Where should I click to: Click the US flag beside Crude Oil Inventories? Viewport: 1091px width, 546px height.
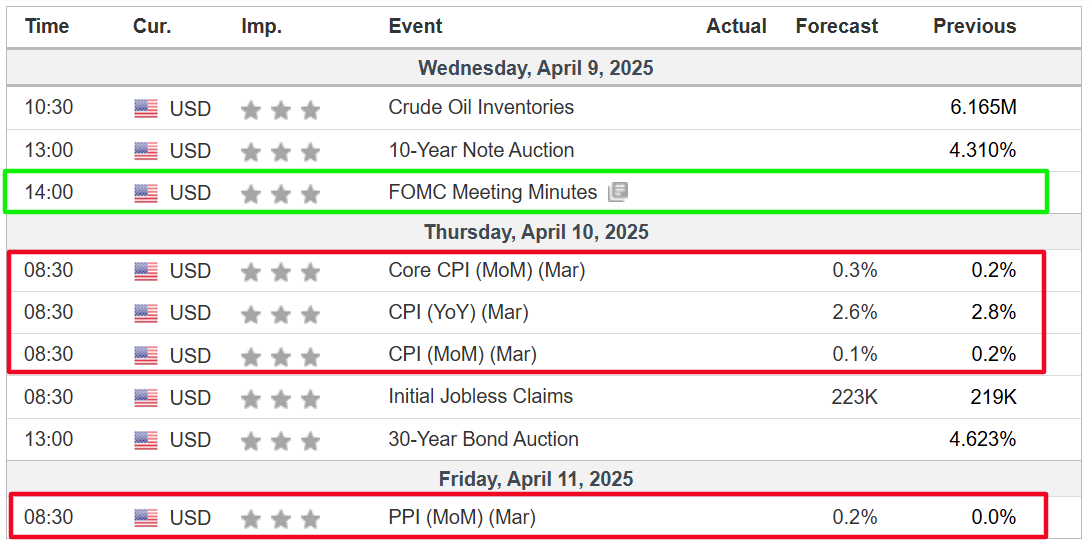tap(146, 109)
